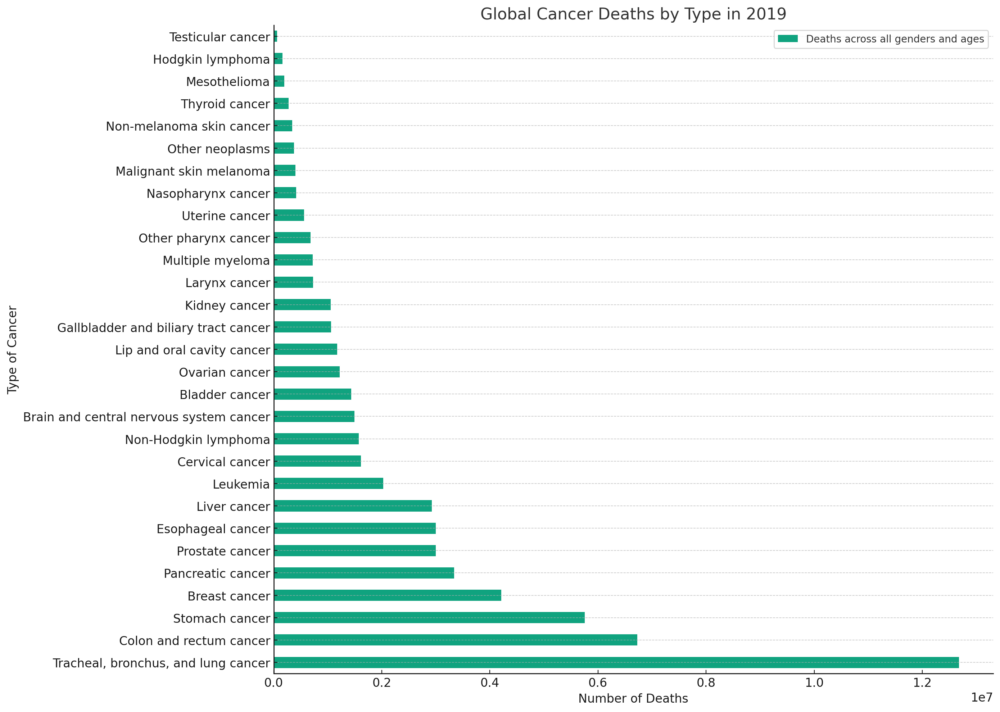This screenshot has height=712, width=1000.
Task: Click the x-axis tick value 0.6
Action: (x=598, y=682)
